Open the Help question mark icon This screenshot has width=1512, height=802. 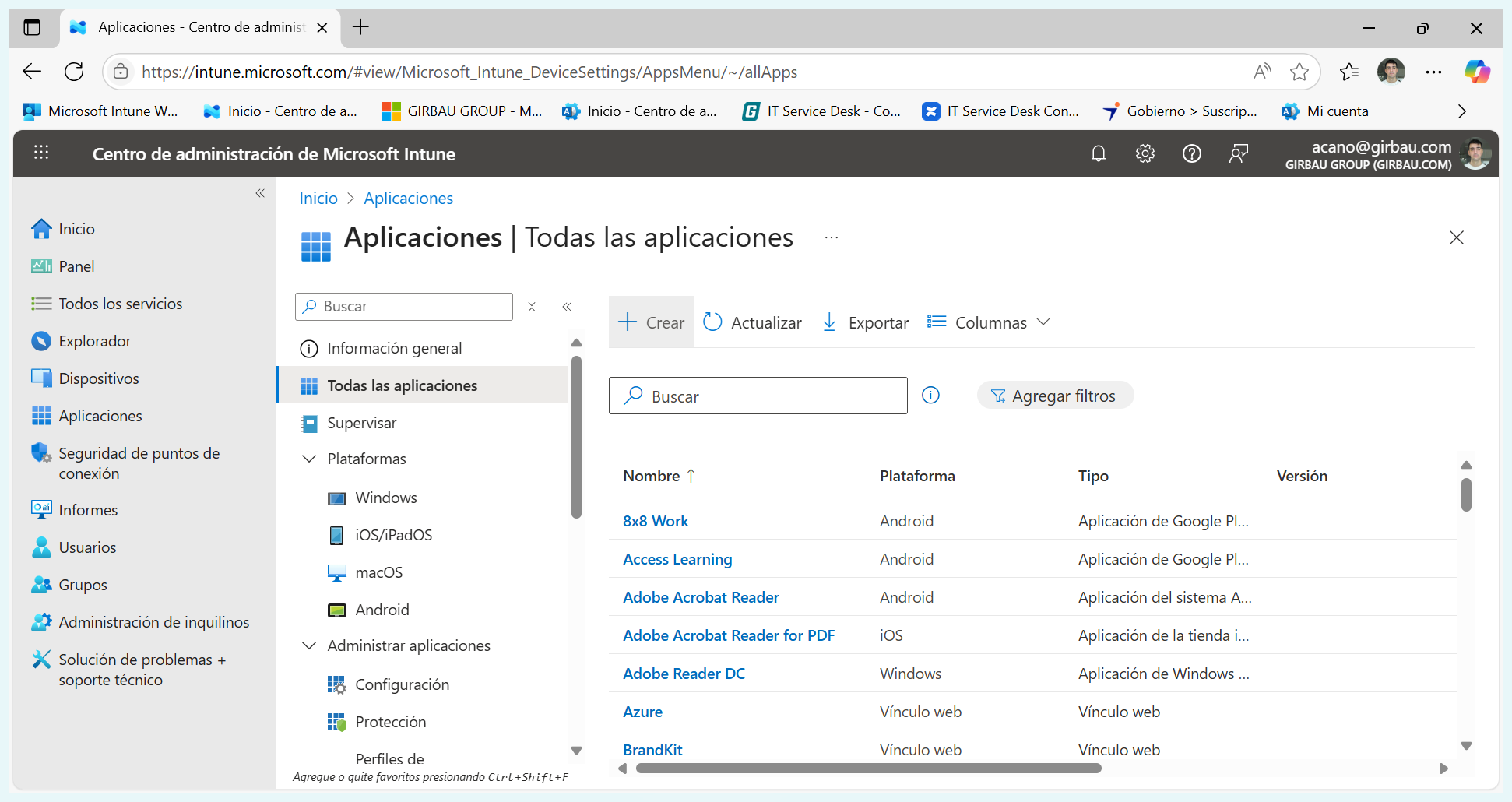tap(1191, 153)
